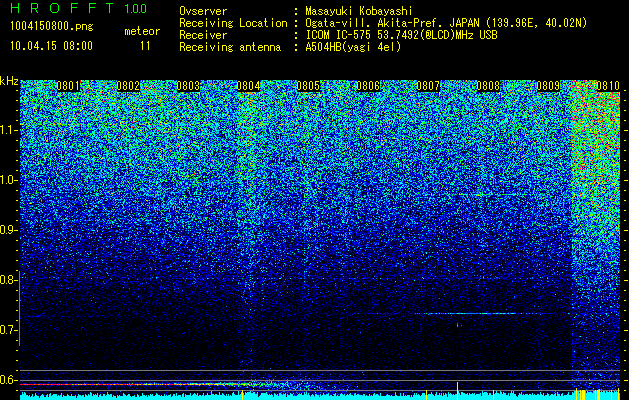
Task: Click the 0805 time marker
Action: pyautogui.click(x=308, y=86)
